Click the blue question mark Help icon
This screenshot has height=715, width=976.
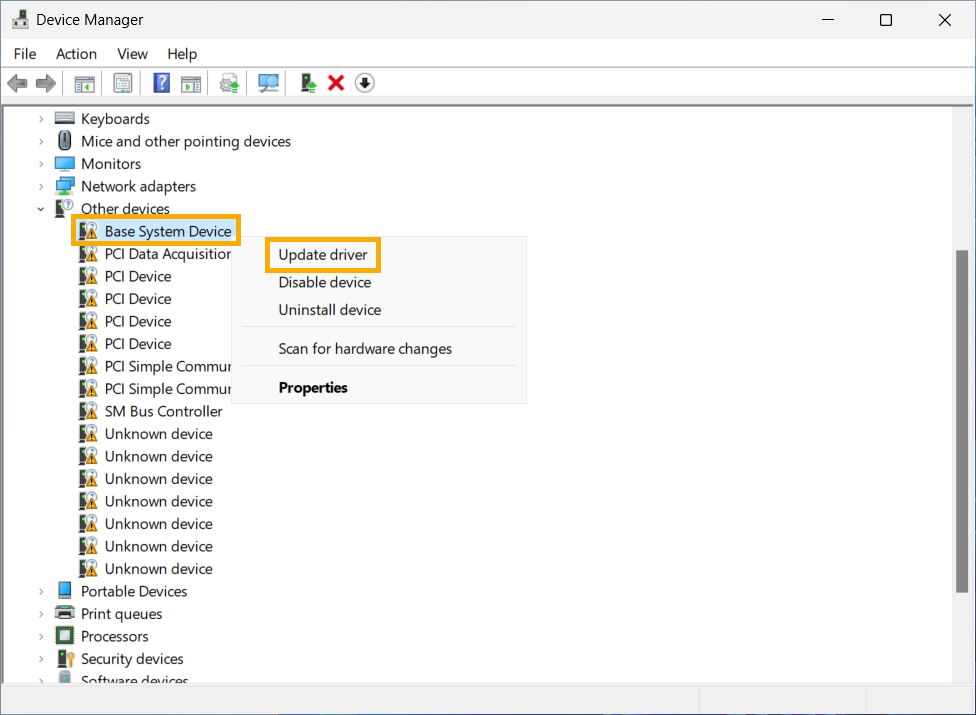pyautogui.click(x=161, y=83)
